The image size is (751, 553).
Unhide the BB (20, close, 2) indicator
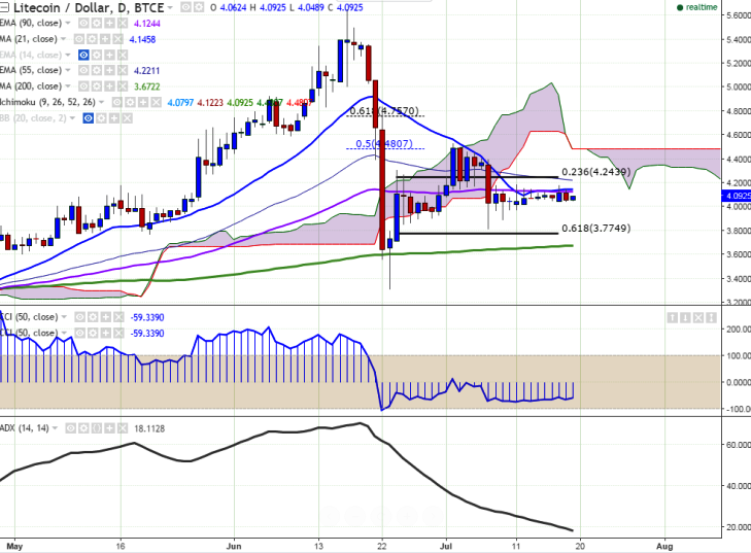(88, 118)
